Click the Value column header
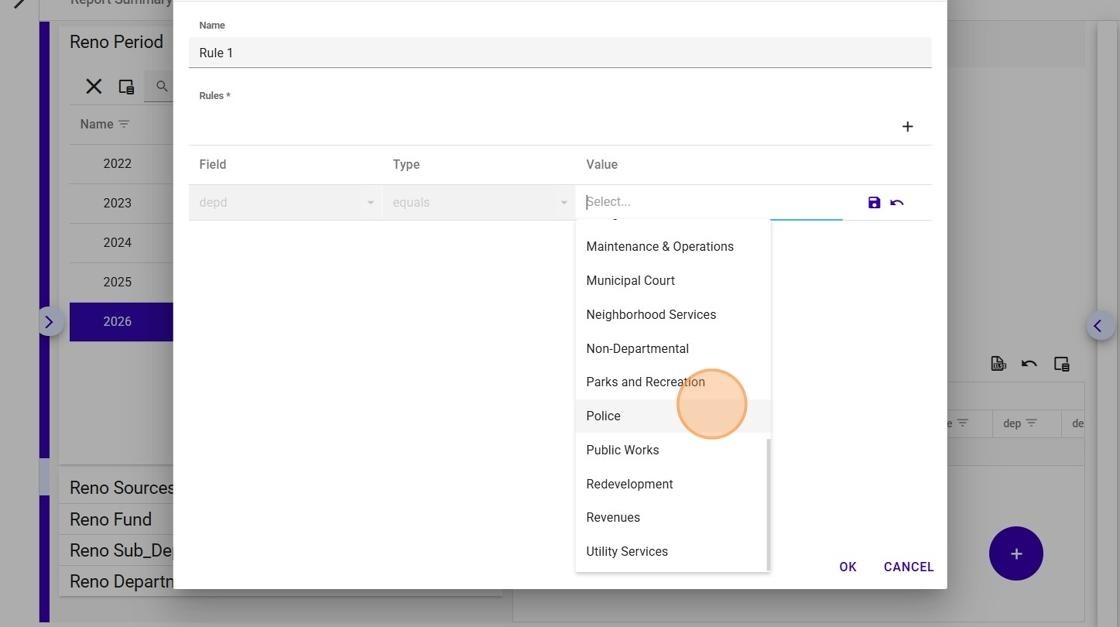Image resolution: width=1120 pixels, height=627 pixels. (x=602, y=164)
